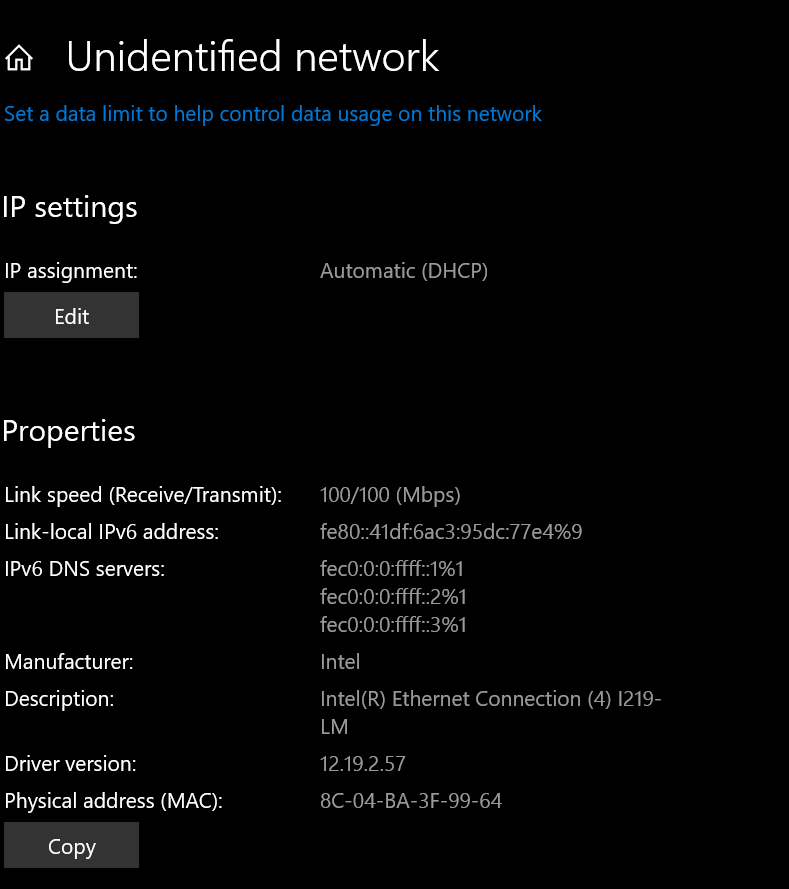Click the Home icon beside the page title

19,58
